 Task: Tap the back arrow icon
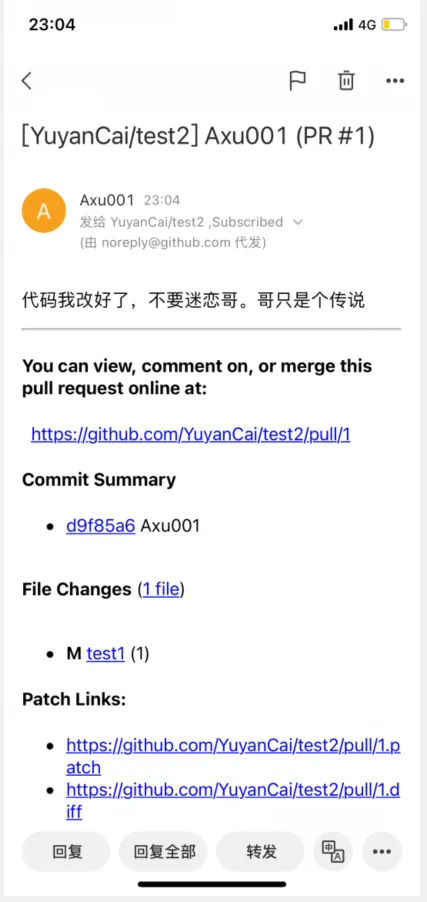pyautogui.click(x=26, y=81)
